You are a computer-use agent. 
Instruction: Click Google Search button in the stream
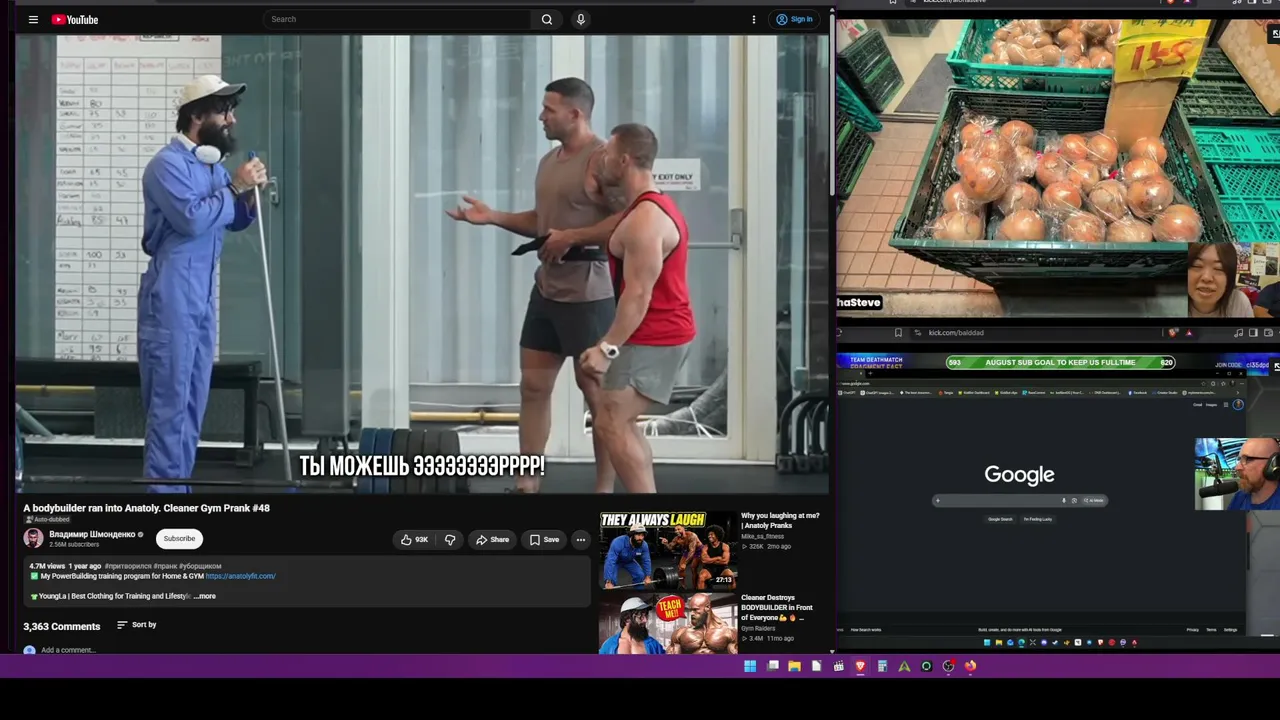point(1000,519)
